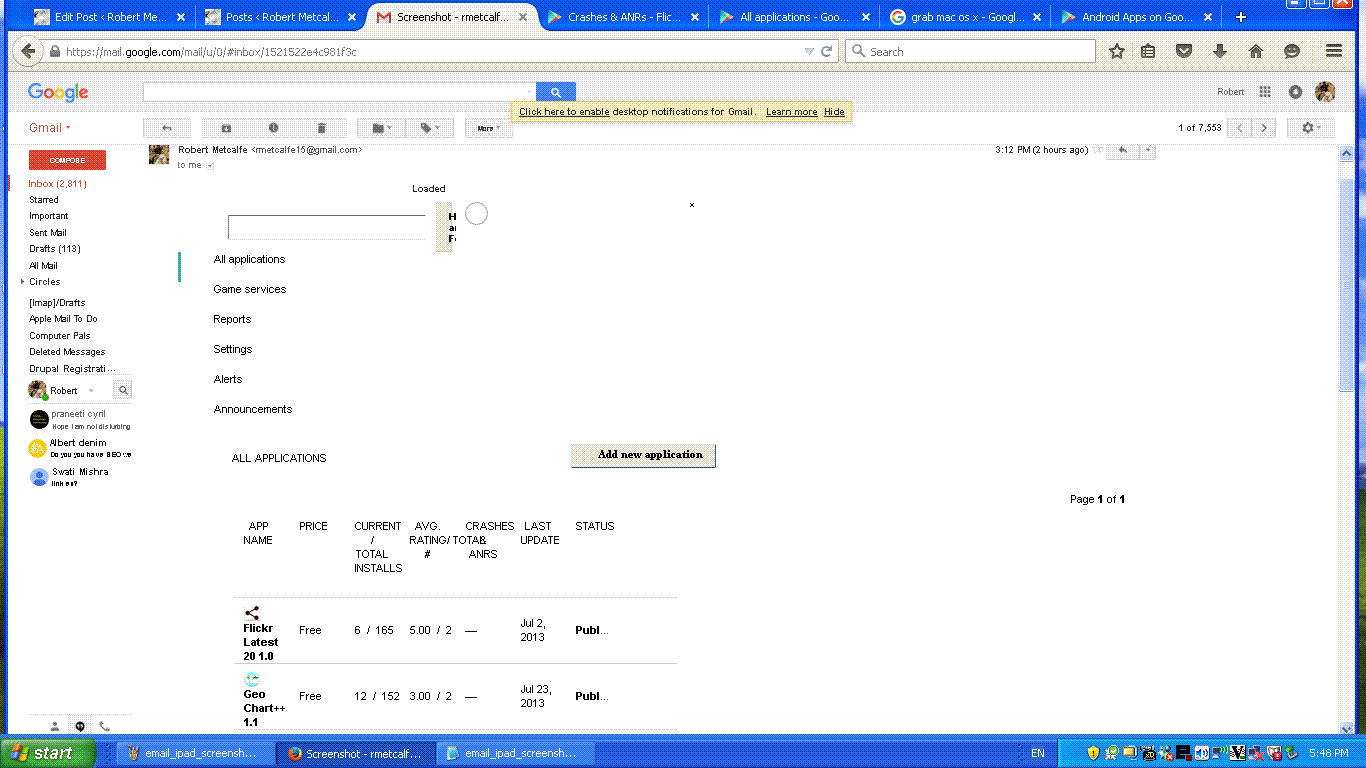Report spam using the exclamation icon
Screen dimensions: 1366x768
[273, 128]
